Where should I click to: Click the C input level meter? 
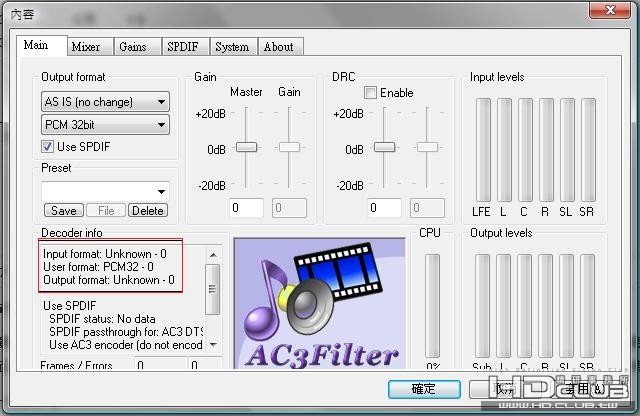(525, 150)
